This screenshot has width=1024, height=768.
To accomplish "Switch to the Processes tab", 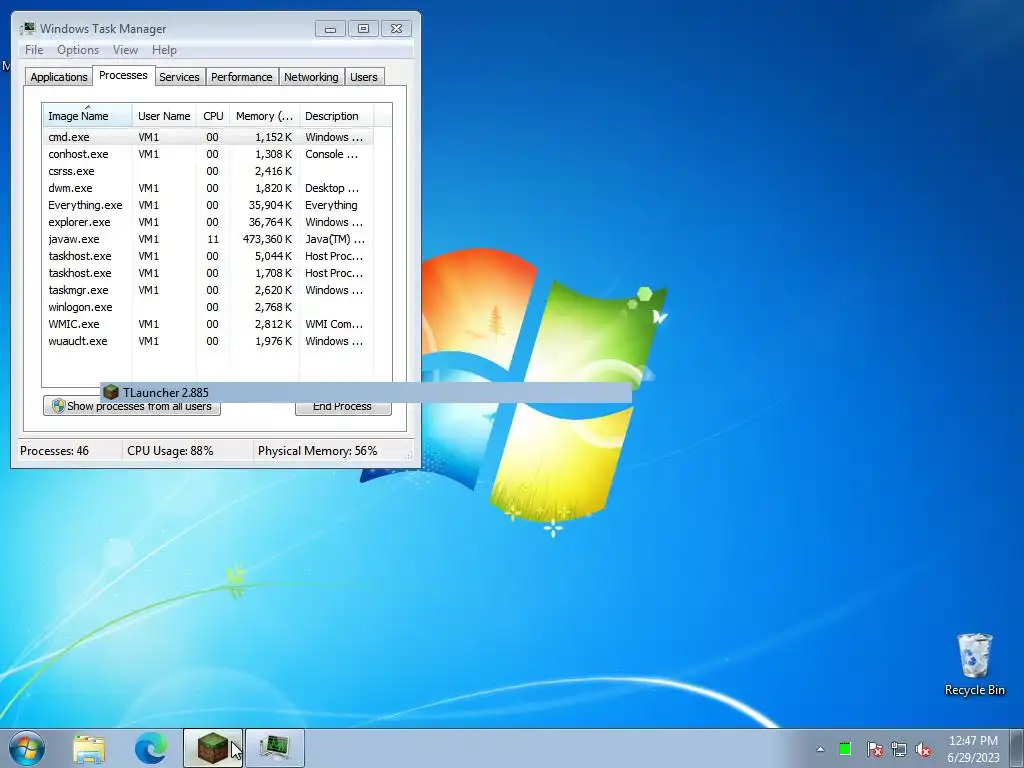I will tap(123, 75).
